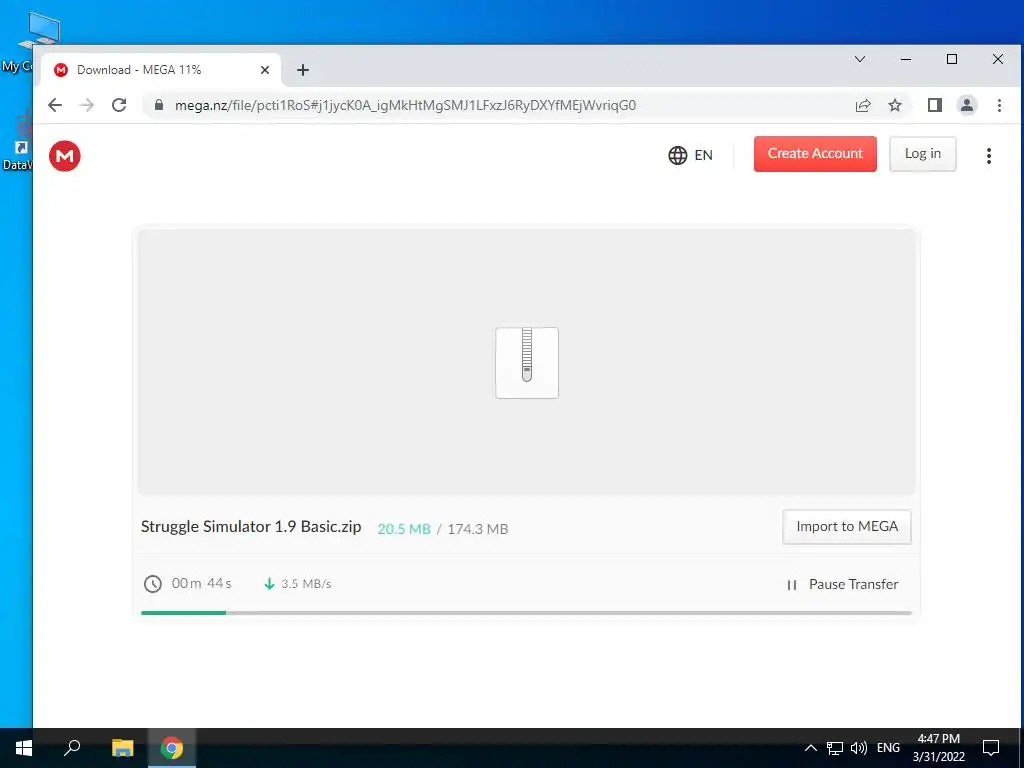Bookmark this tab with star icon
This screenshot has height=768, width=1024.
[x=895, y=105]
